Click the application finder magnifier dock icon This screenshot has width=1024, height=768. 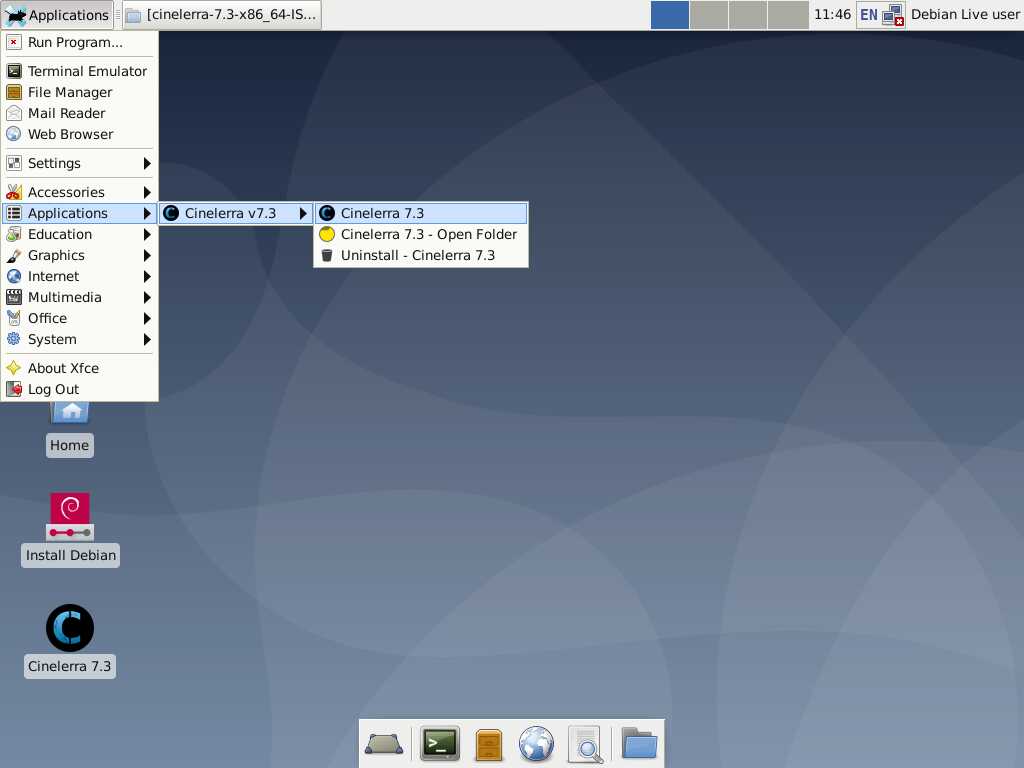[x=585, y=744]
